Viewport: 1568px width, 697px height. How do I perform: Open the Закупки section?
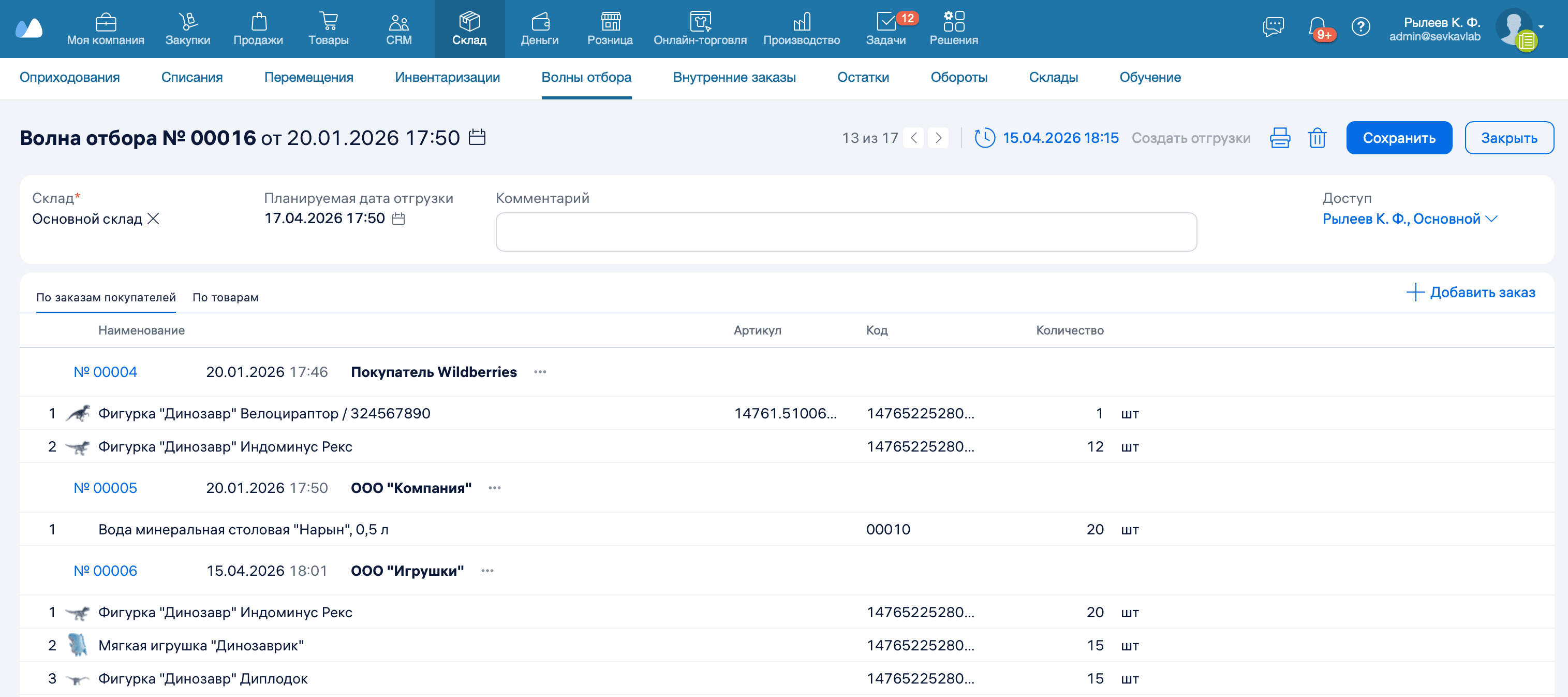(x=187, y=29)
